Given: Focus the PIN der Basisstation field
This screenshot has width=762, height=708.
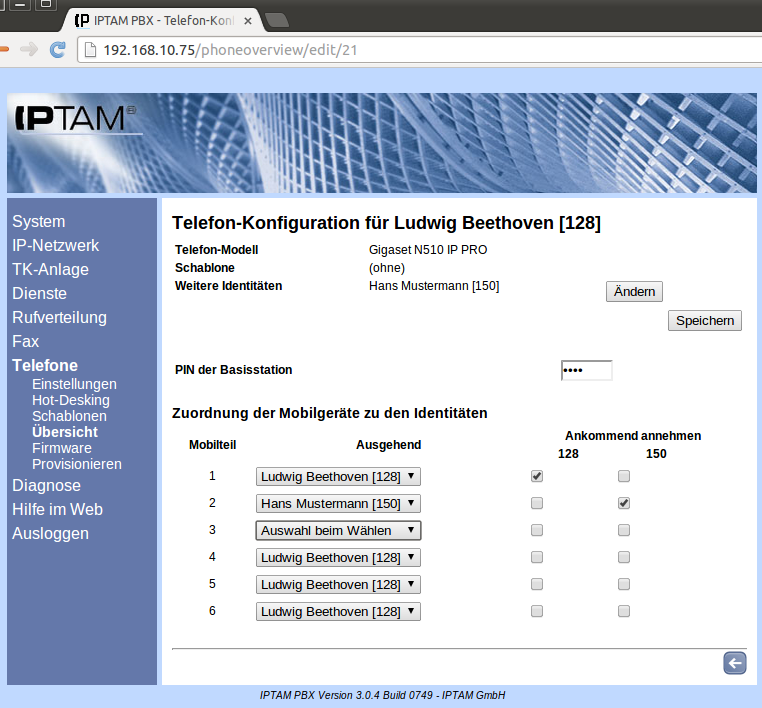Looking at the screenshot, I should pos(586,371).
